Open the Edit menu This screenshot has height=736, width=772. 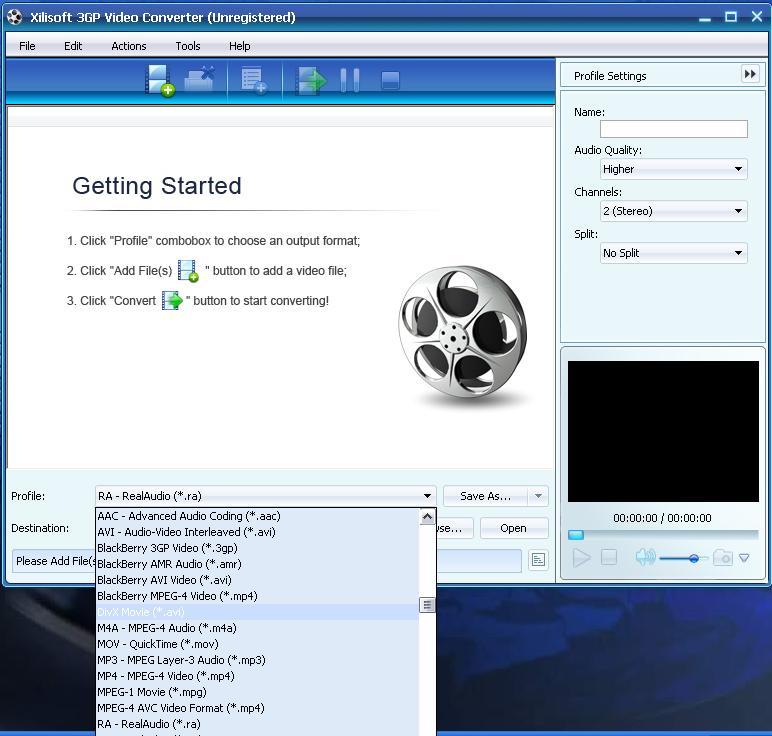coord(73,46)
